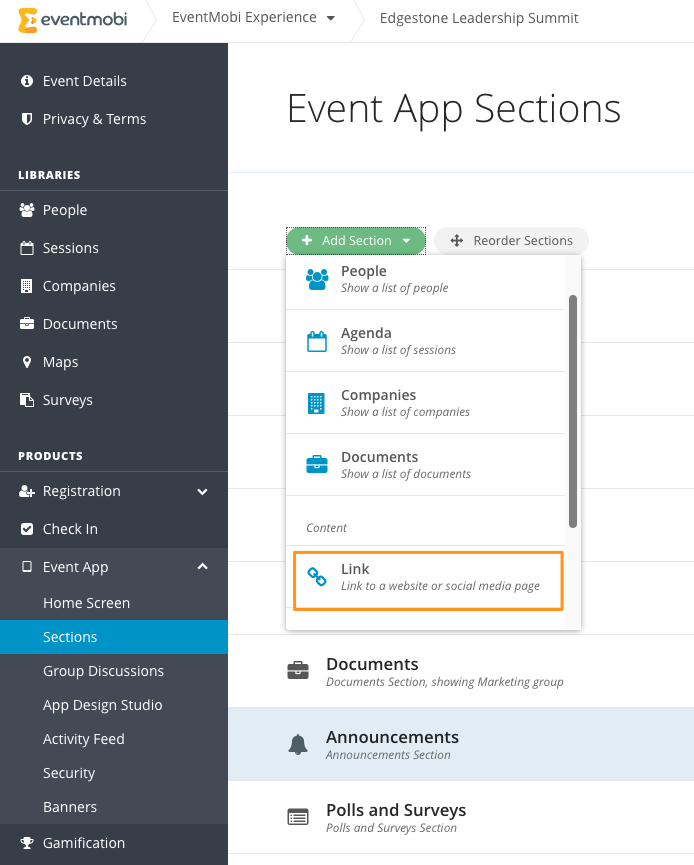Image resolution: width=694 pixels, height=865 pixels.
Task: Select Documents from Add Section menu
Action: 425,464
